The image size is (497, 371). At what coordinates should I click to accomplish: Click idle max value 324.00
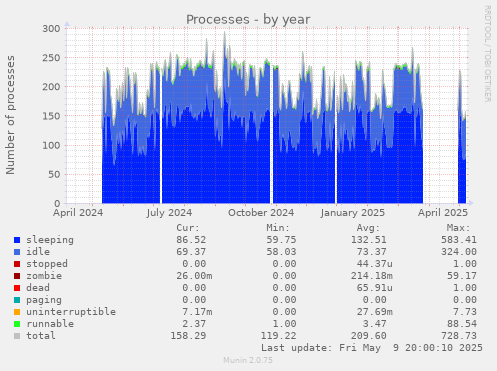coord(459,252)
